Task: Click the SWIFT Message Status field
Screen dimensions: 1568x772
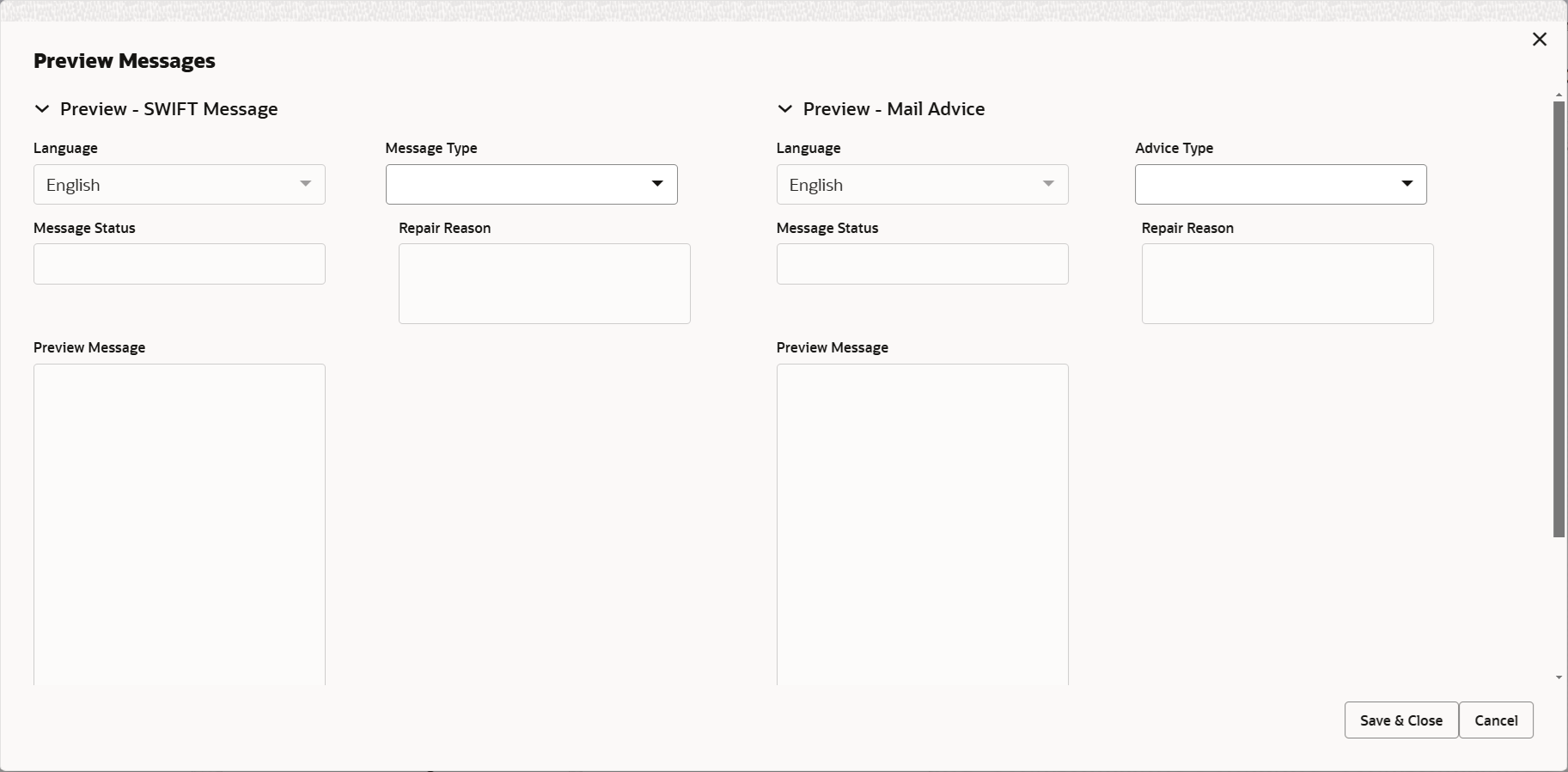Action: (x=180, y=264)
